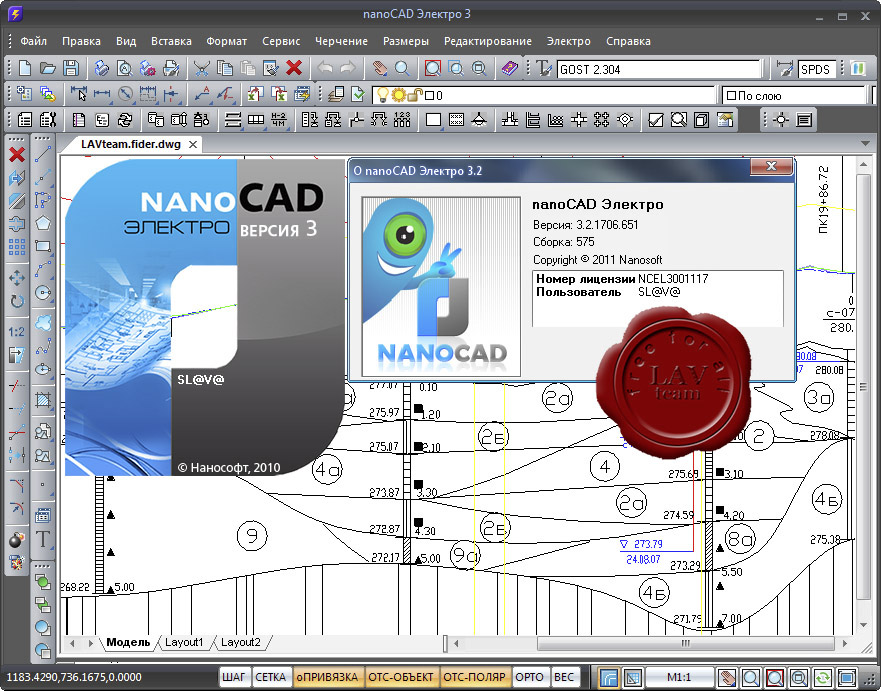The image size is (881, 691).
Task: Open the Файл menu
Action: pos(34,41)
